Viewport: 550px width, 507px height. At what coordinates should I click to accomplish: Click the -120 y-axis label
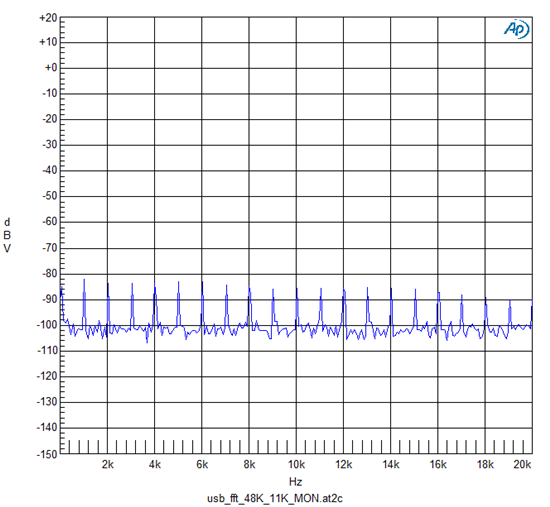tap(47, 376)
